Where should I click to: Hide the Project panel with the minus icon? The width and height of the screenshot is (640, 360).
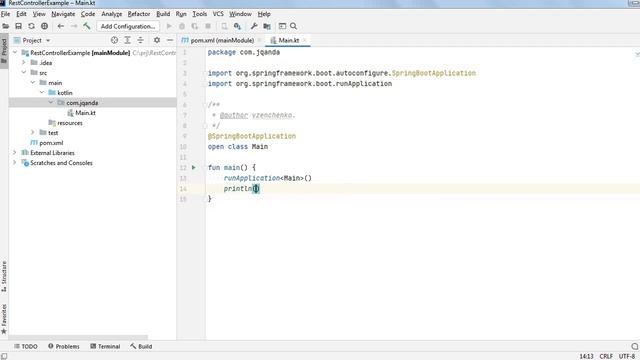point(170,40)
